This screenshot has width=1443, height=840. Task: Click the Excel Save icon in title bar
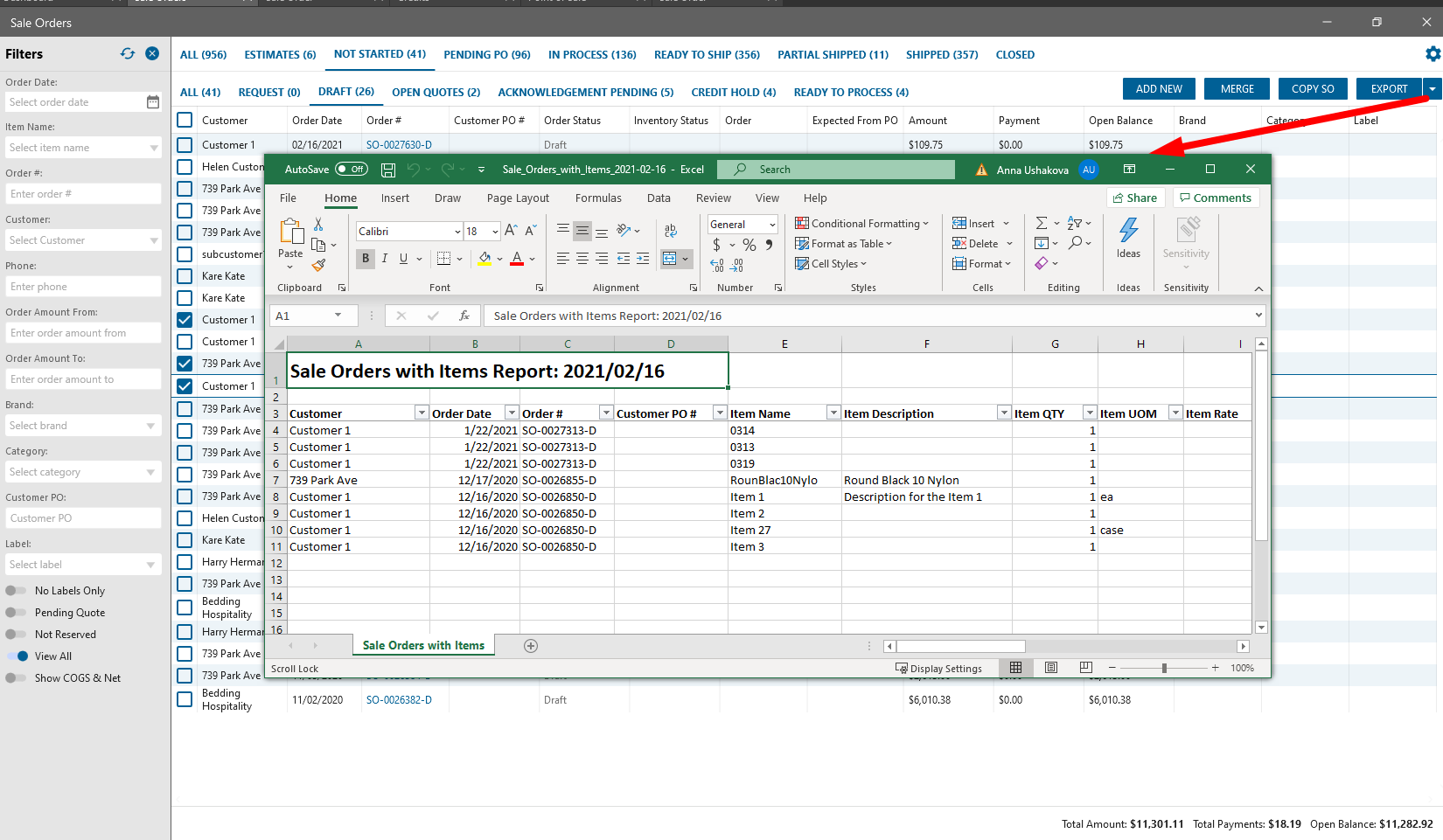[x=388, y=170]
